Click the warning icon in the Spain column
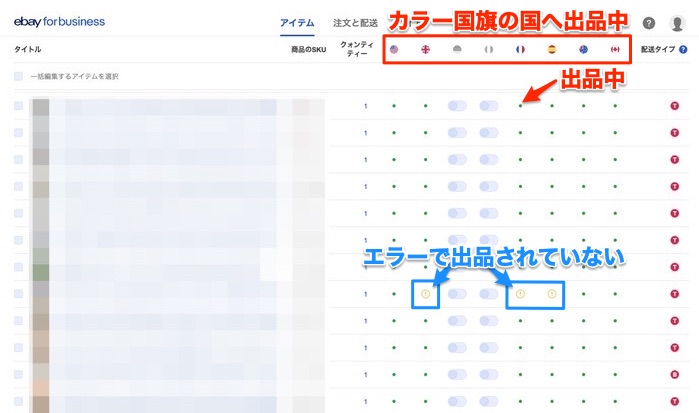Image resolution: width=699 pixels, height=413 pixels. pyautogui.click(x=551, y=294)
